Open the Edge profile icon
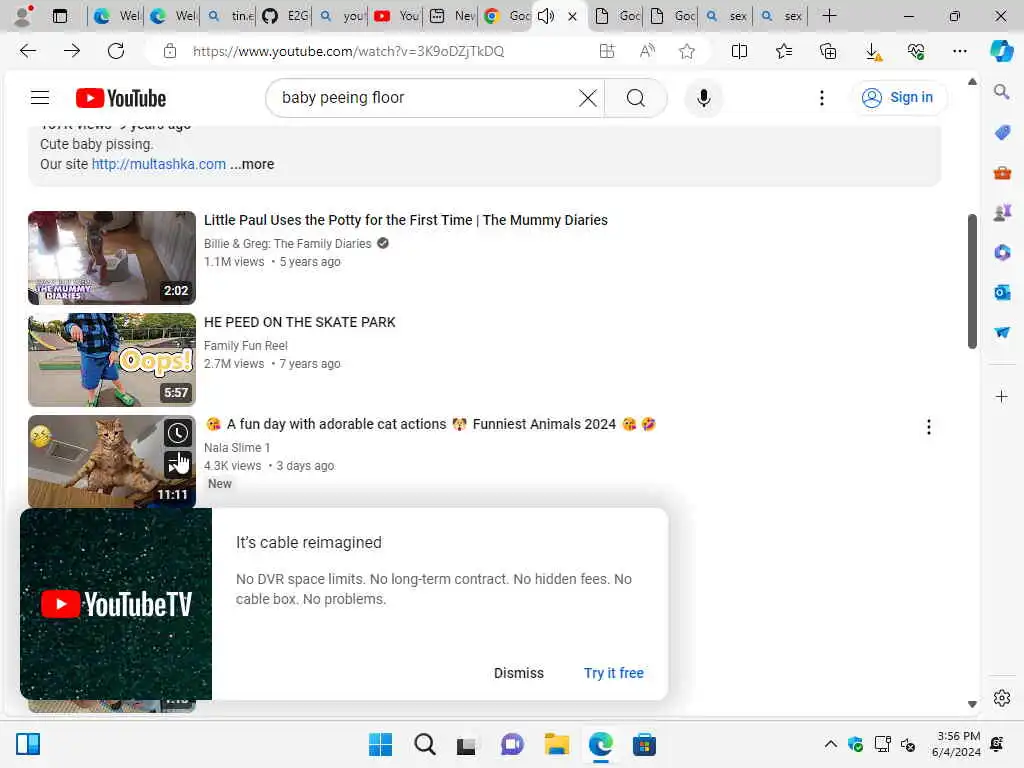This screenshot has height=768, width=1024. point(24,16)
